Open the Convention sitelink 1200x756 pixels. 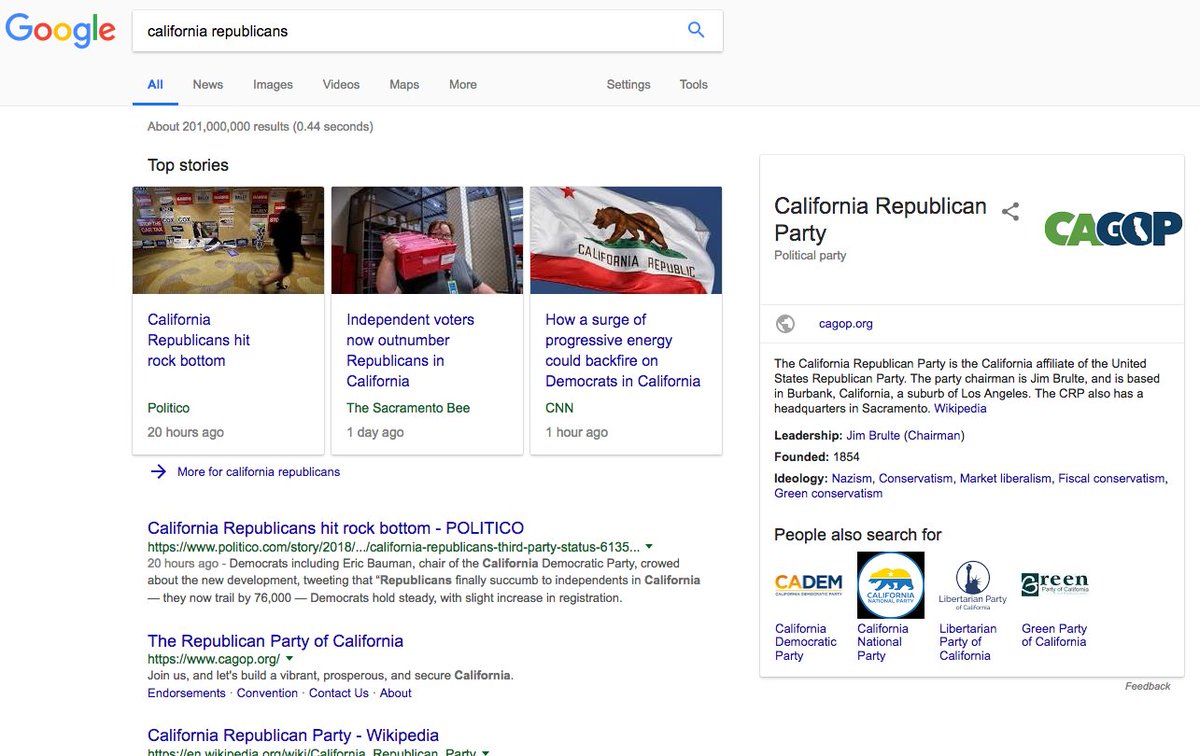(x=268, y=693)
